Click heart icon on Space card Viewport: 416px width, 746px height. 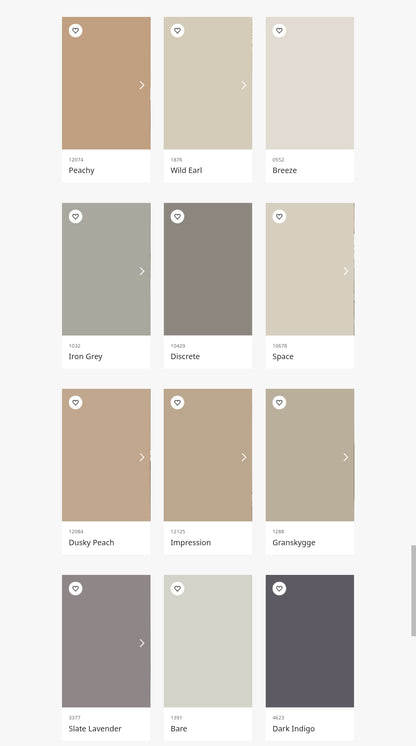pyautogui.click(x=279, y=217)
